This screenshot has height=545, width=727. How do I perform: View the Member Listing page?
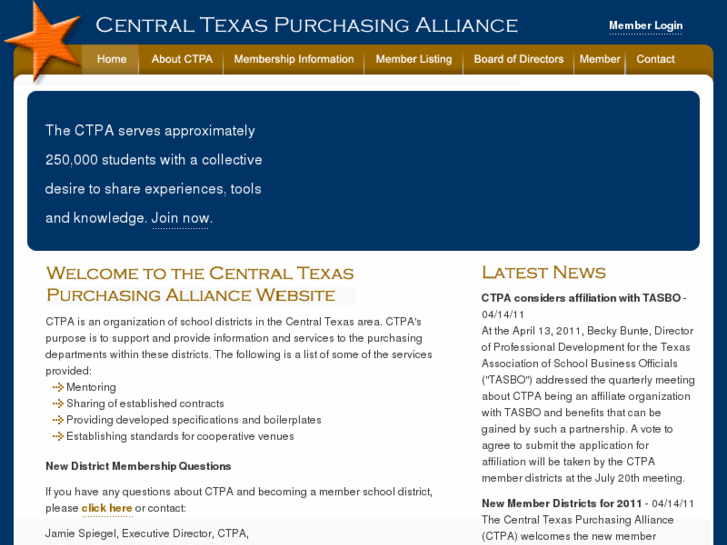(414, 59)
